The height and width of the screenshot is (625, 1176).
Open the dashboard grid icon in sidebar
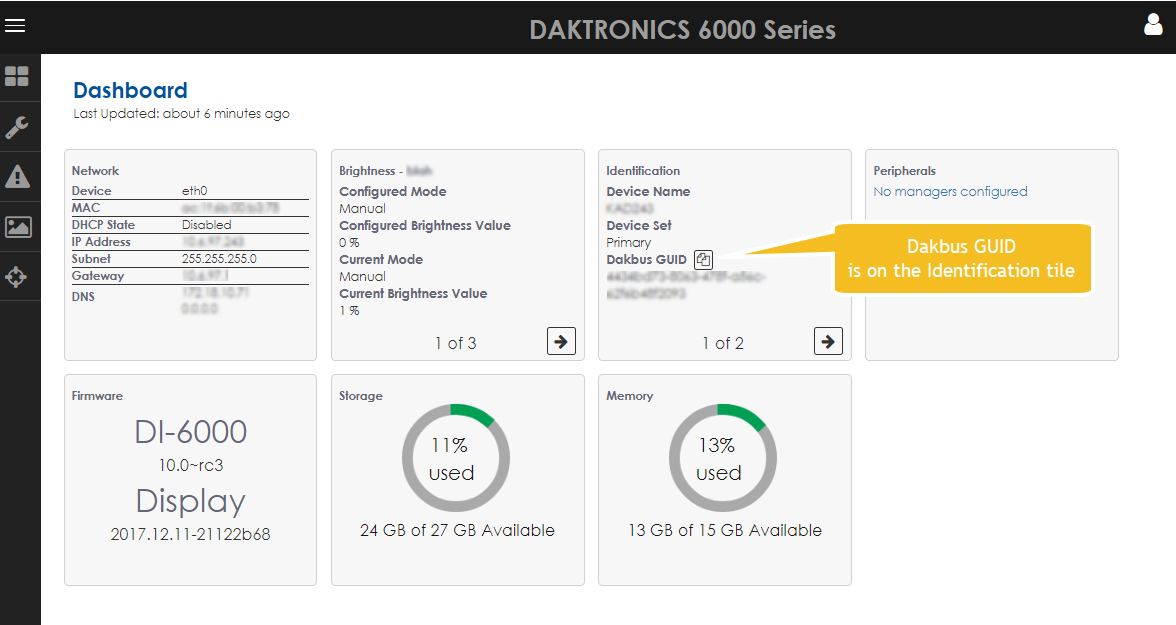17,77
